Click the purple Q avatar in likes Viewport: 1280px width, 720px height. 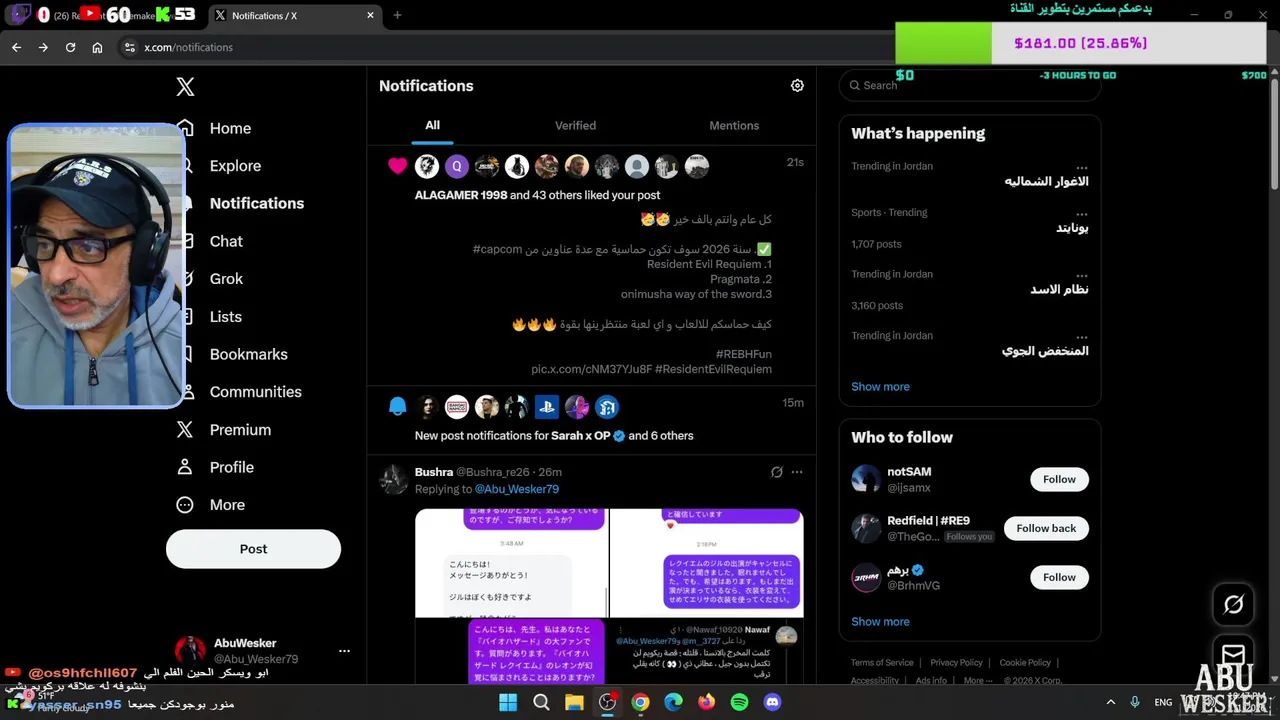457,166
